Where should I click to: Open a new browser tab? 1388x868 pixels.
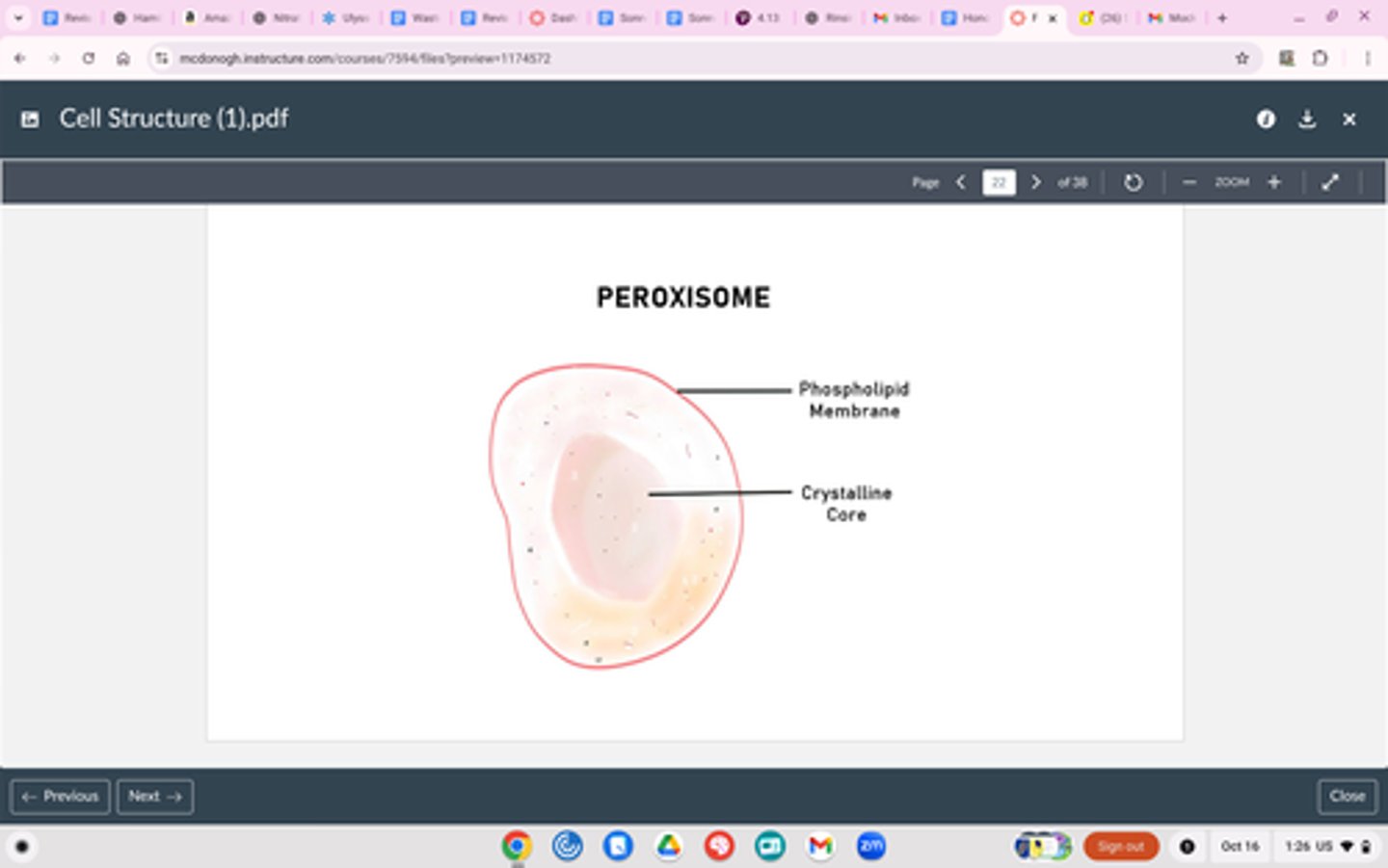tap(1222, 17)
